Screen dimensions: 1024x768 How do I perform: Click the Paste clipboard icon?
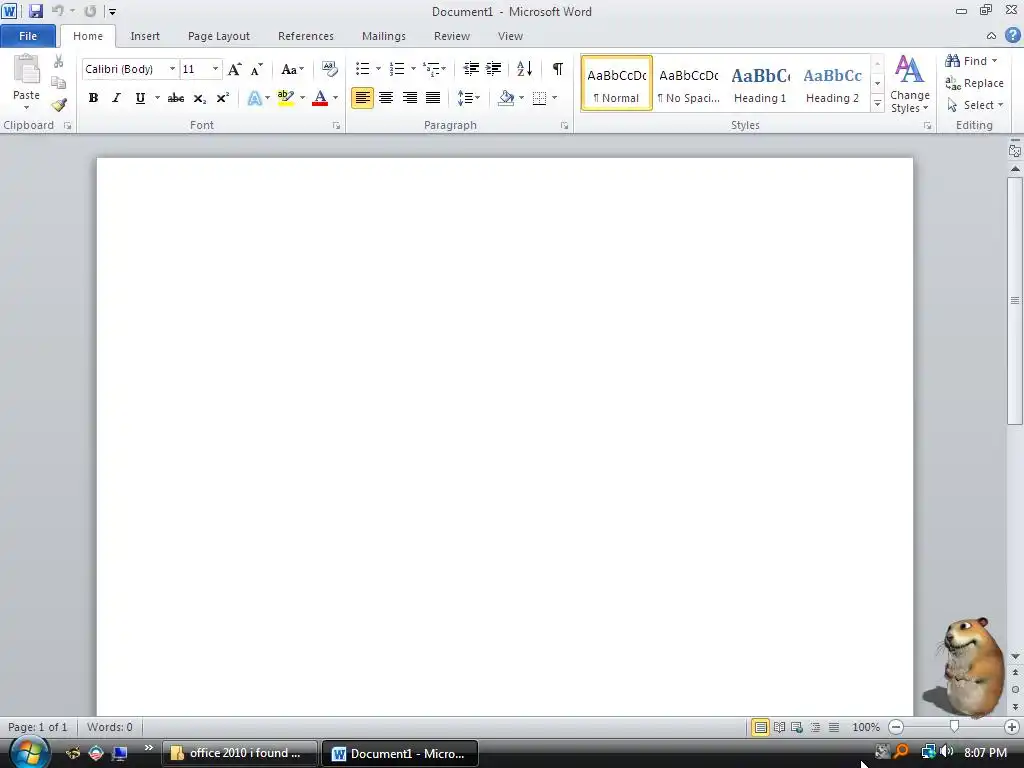[27, 70]
